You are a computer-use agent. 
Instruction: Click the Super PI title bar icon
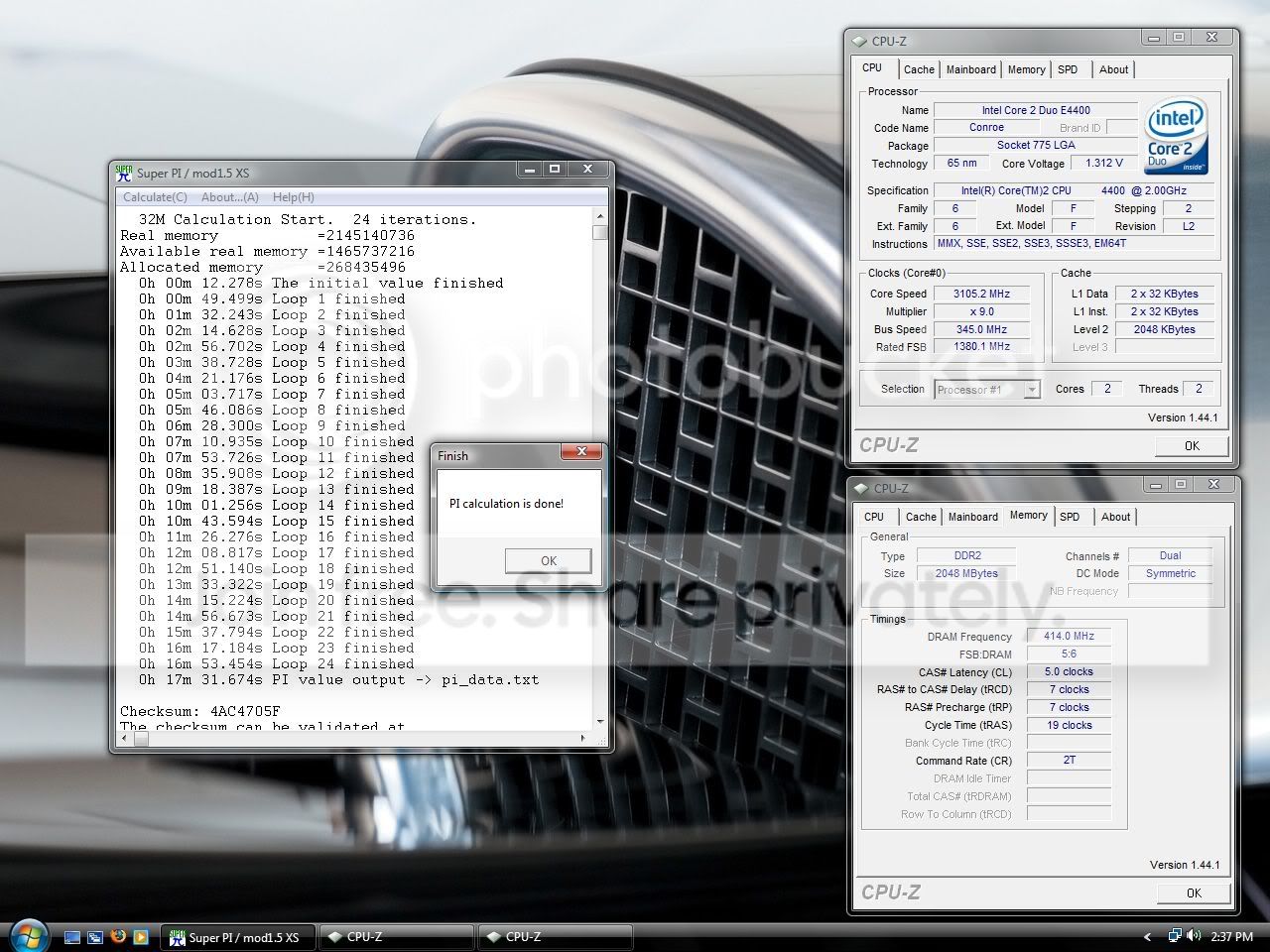[x=124, y=172]
